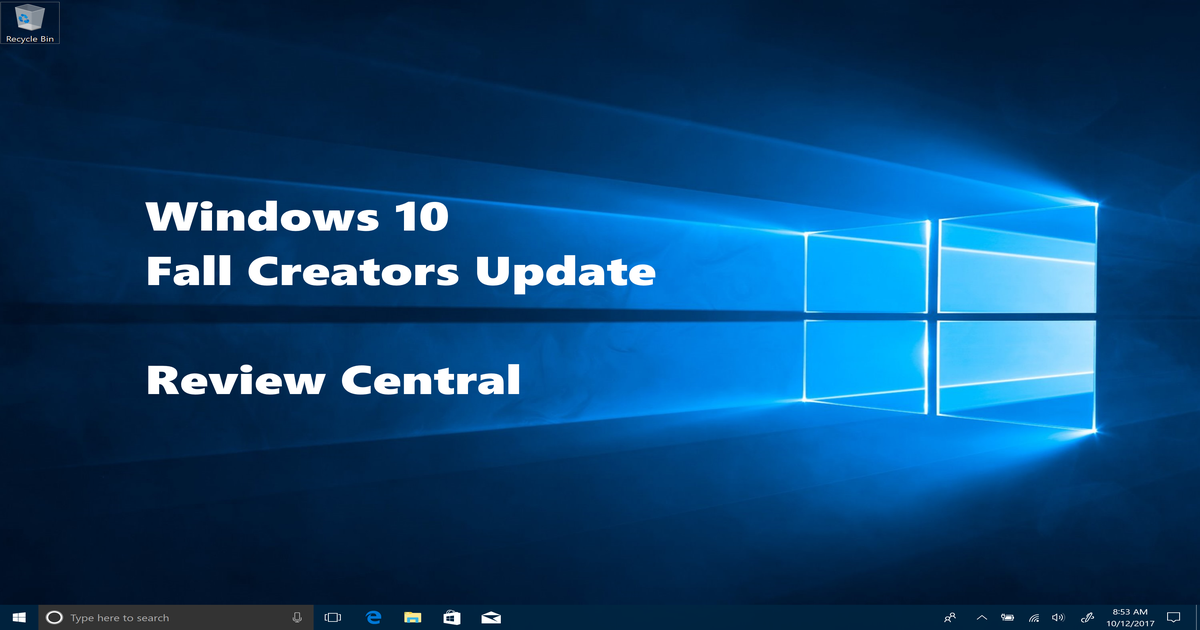1200x630 pixels.
Task: Open the Mail app from the taskbar
Action: (491, 617)
